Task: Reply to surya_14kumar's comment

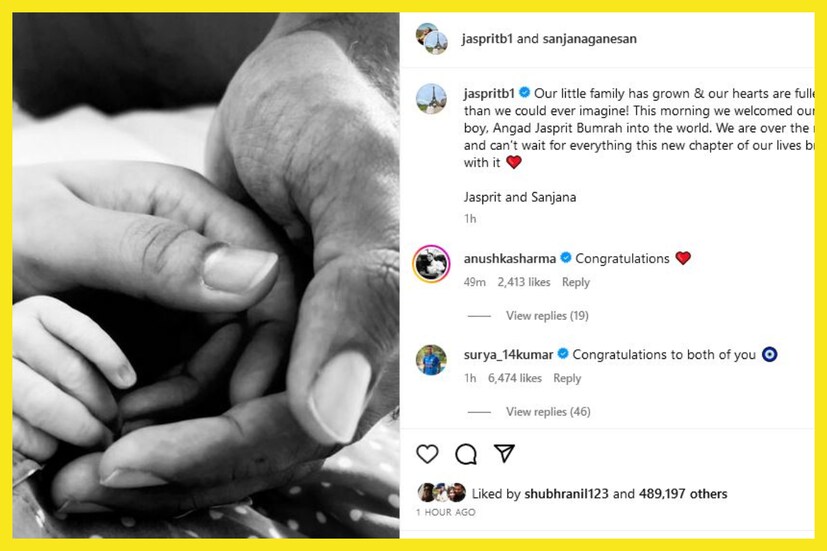Action: coord(567,378)
